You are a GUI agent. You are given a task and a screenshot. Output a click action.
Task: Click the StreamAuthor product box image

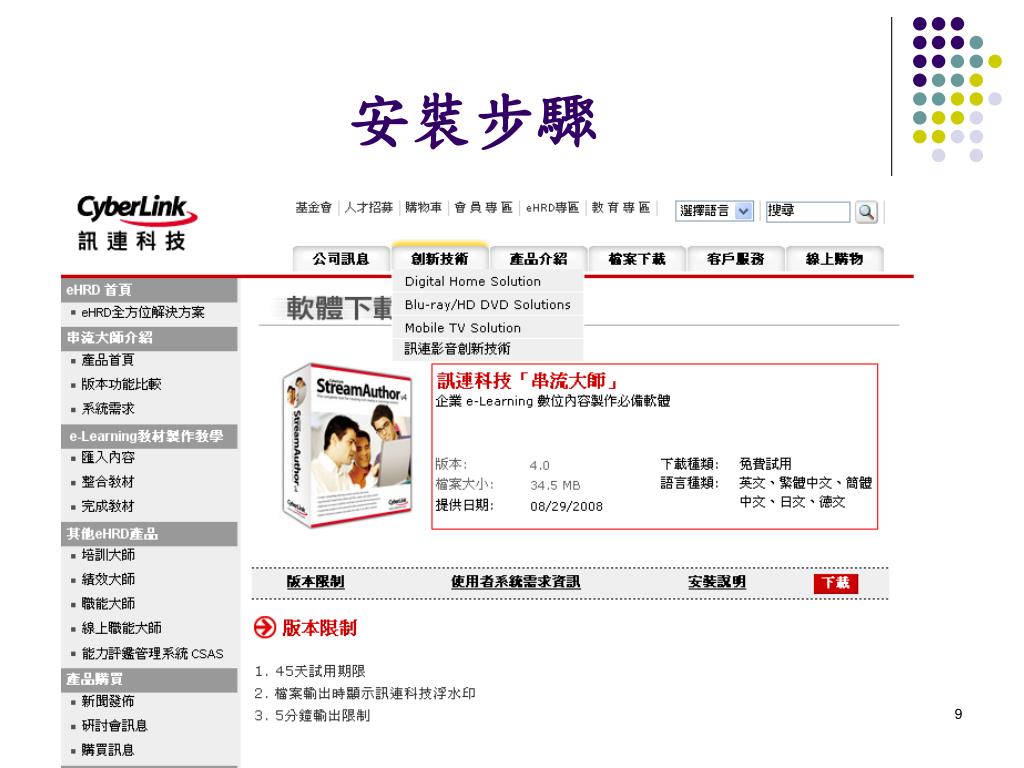(x=347, y=445)
